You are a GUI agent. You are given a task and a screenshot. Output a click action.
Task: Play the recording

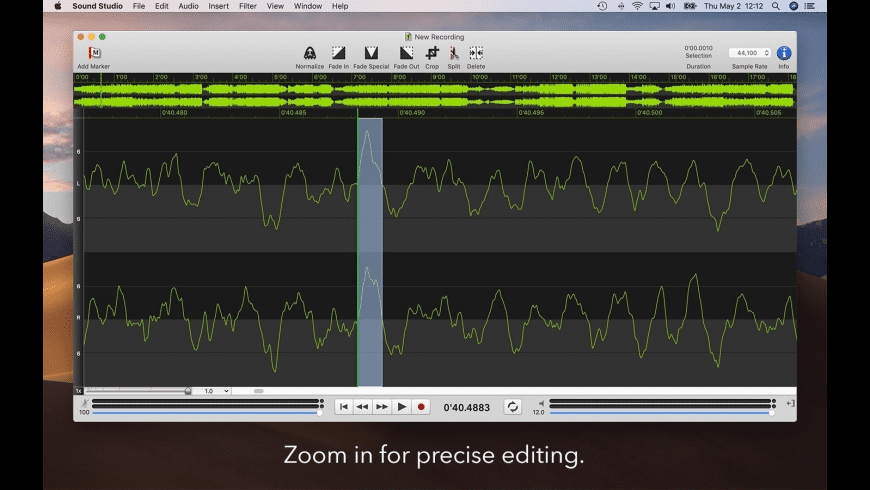(x=402, y=407)
